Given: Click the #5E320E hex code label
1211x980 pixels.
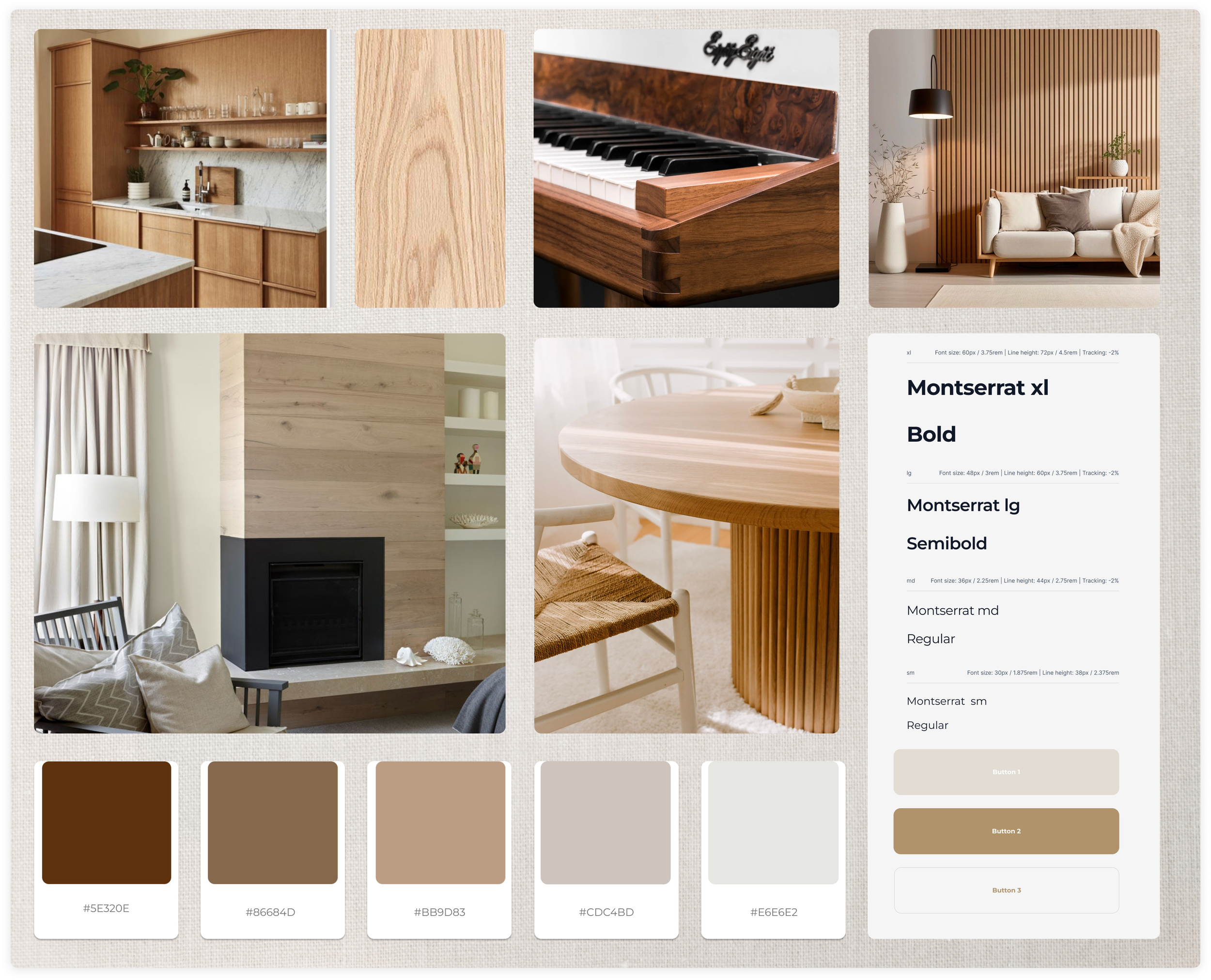Looking at the screenshot, I should point(106,908).
